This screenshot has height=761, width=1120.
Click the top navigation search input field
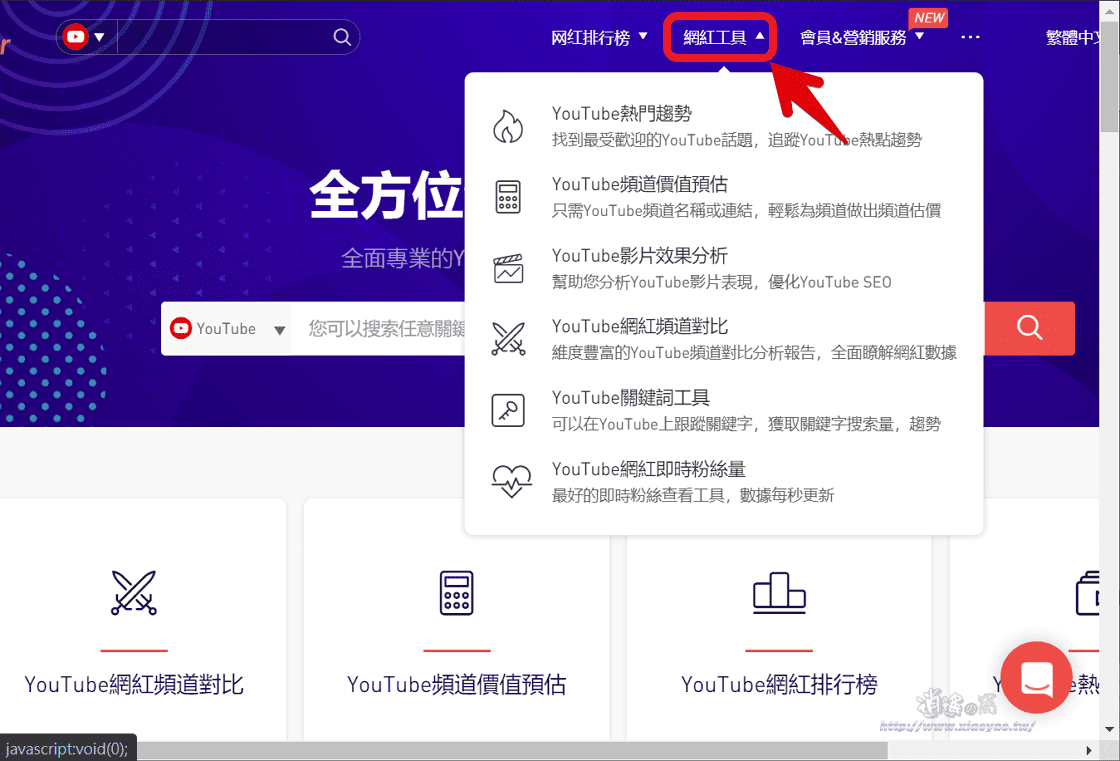(223, 37)
